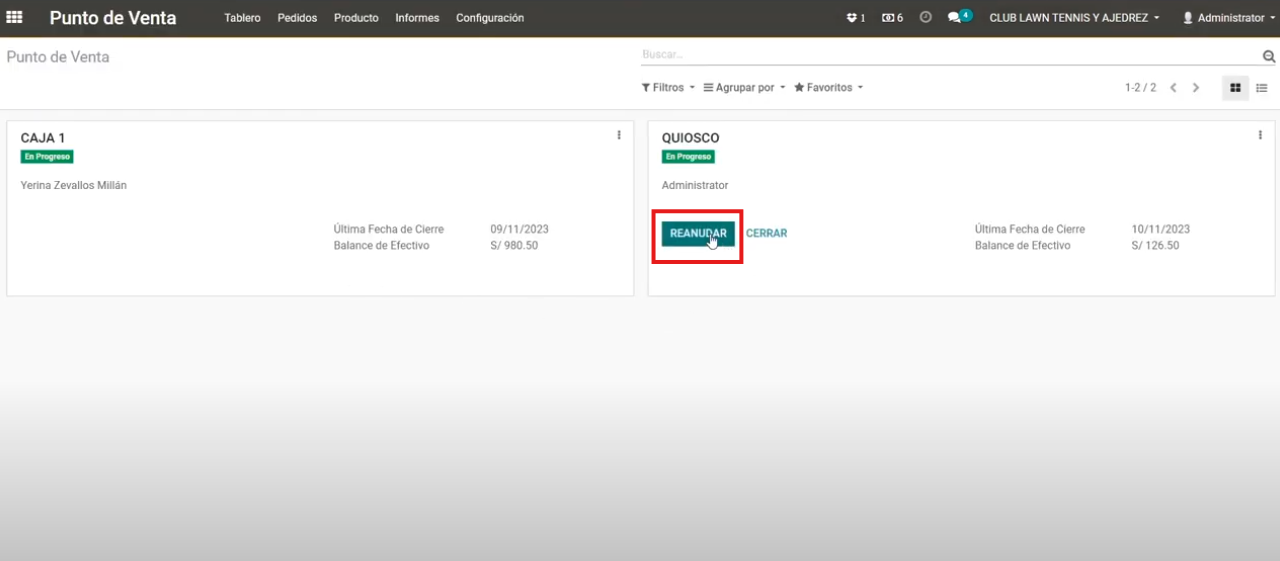The image size is (1280, 561).
Task: Open the Favoritos dropdown
Action: (x=828, y=88)
